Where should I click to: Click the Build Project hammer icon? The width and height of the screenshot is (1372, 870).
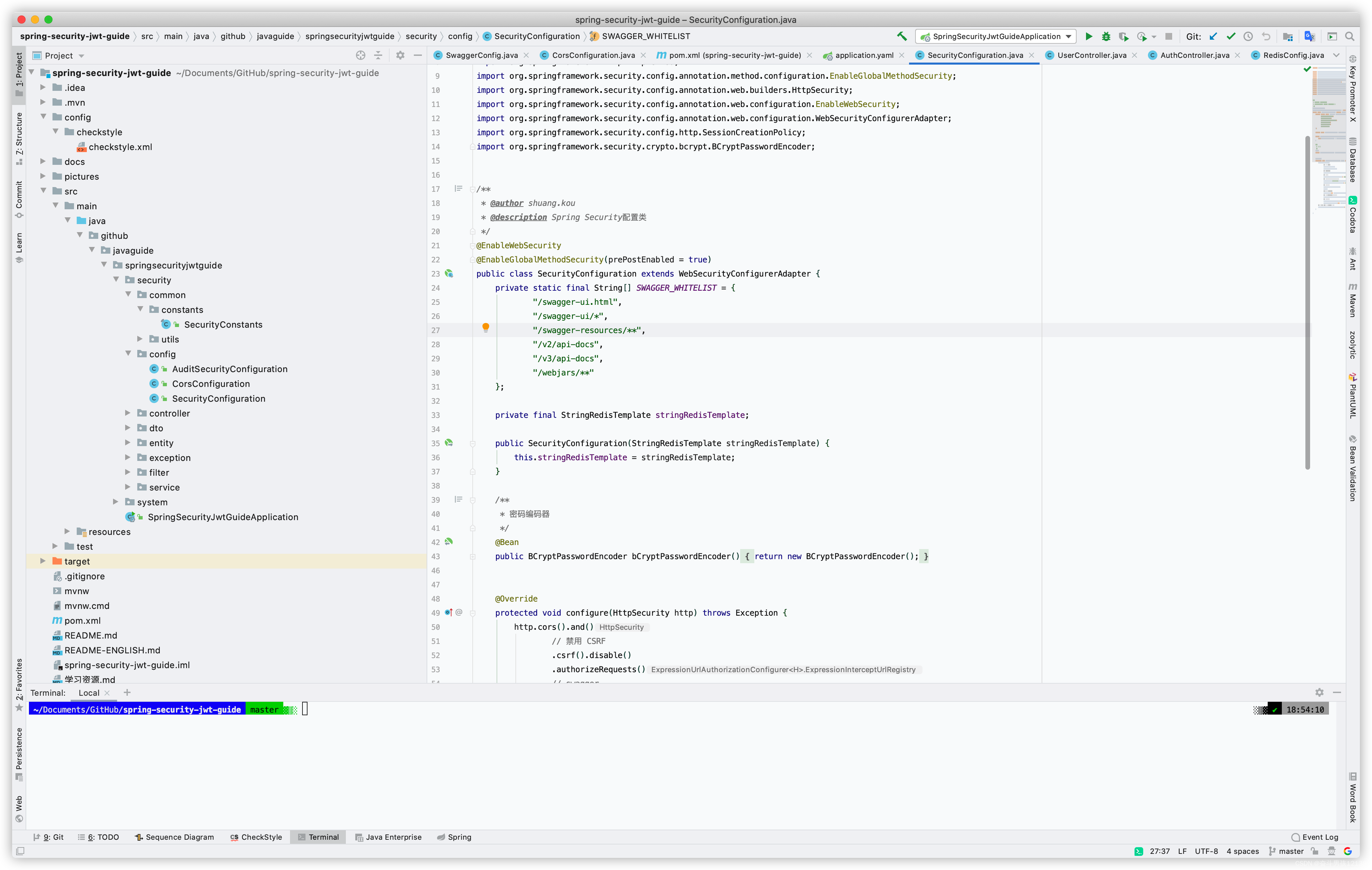(x=901, y=36)
